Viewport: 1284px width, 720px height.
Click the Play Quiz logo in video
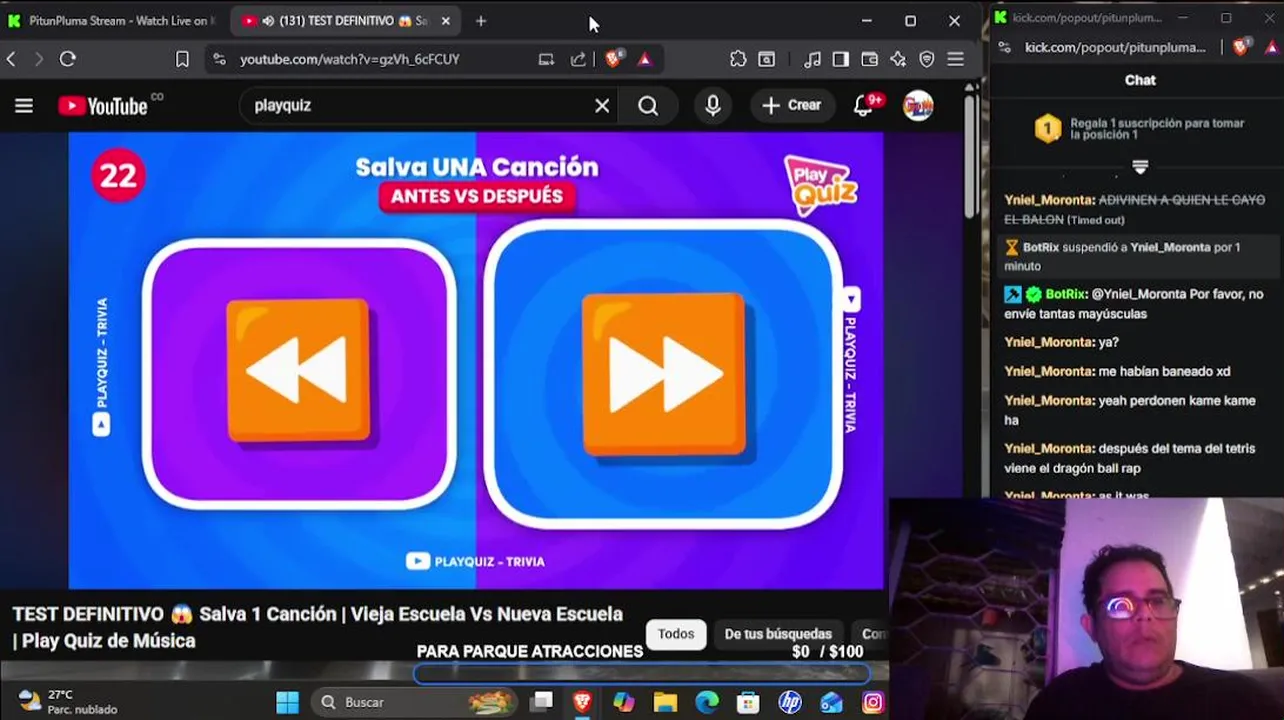click(820, 183)
